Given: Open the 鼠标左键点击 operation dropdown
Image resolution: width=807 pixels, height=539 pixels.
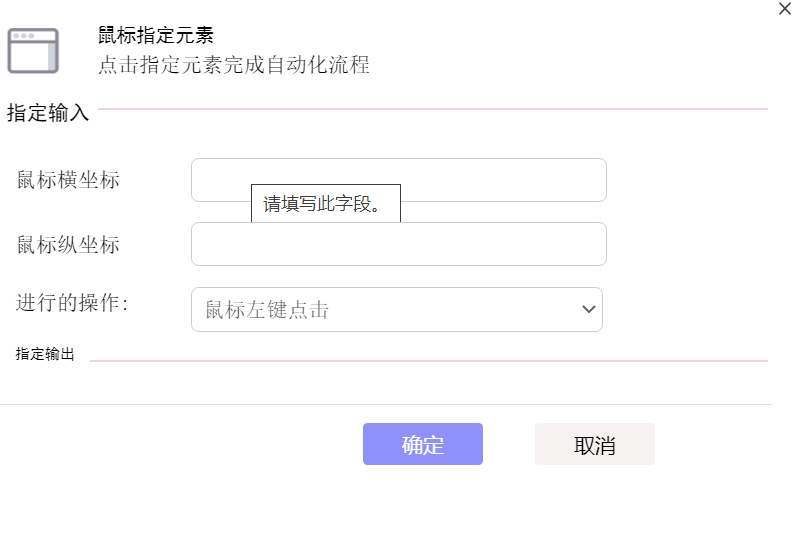Looking at the screenshot, I should coord(397,309).
